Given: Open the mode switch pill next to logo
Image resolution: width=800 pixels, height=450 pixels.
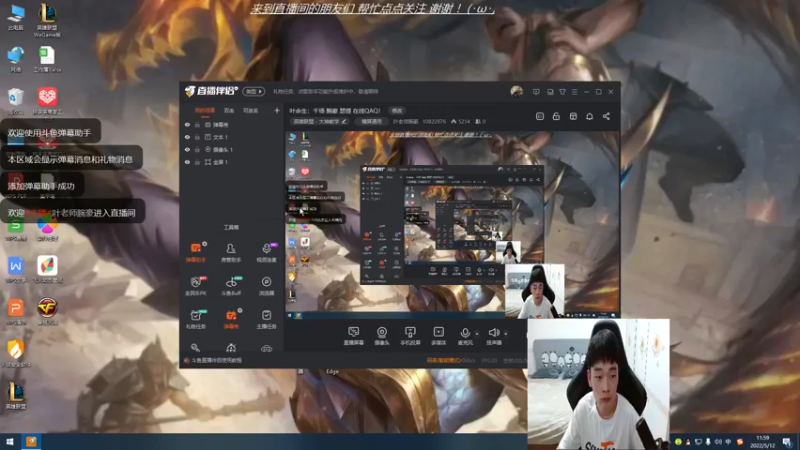Looking at the screenshot, I should tap(253, 92).
